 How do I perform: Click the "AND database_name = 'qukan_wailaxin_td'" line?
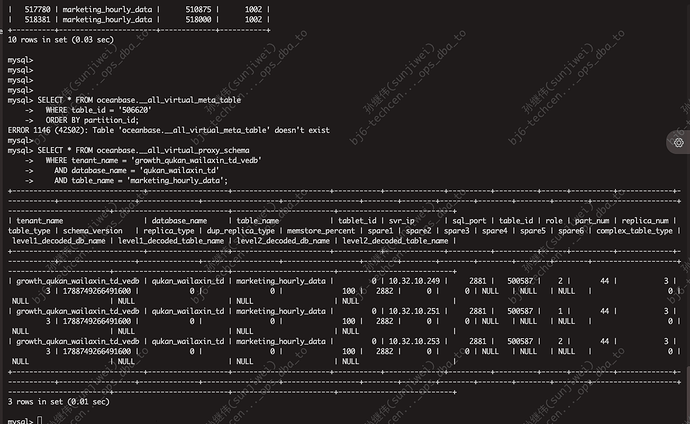tap(136, 170)
